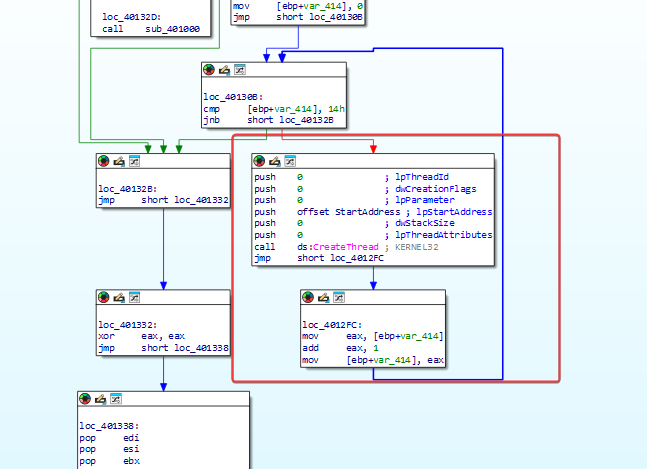The height and width of the screenshot is (469, 647).
Task: Select the push line commented dwStackSize
Action: click(354, 223)
